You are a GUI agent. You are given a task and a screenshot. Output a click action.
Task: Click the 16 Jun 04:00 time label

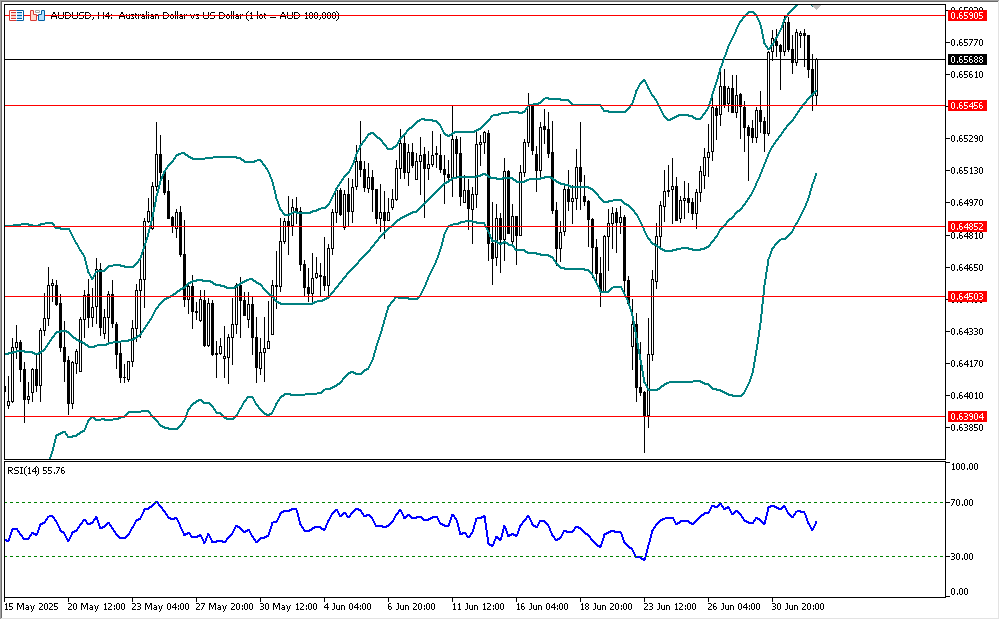coord(542,607)
